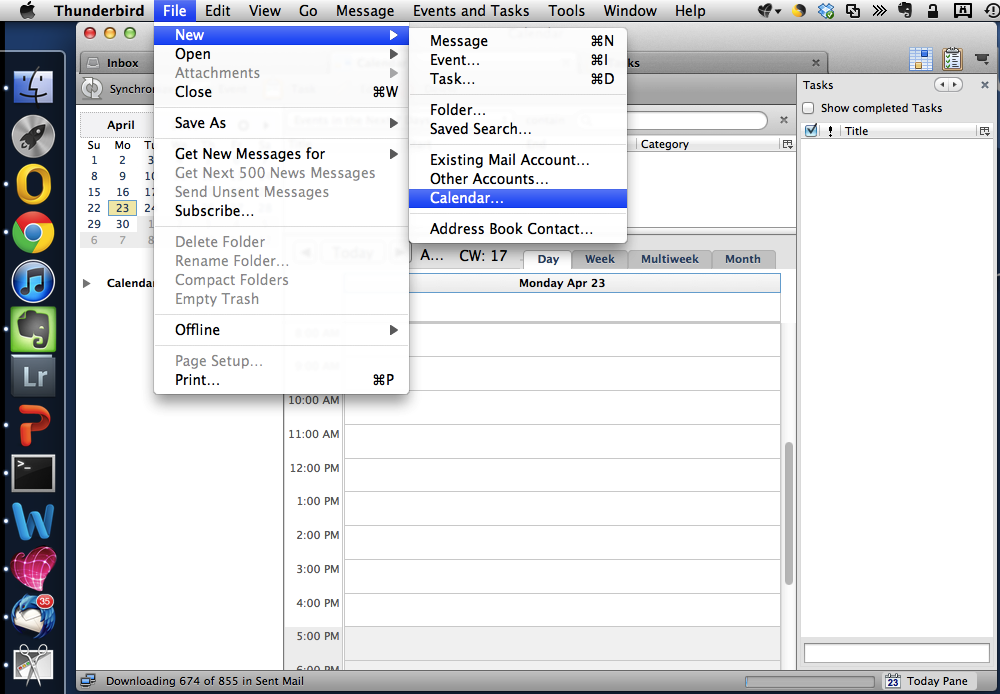Click the Synchronize circular arrows icon

(92, 89)
